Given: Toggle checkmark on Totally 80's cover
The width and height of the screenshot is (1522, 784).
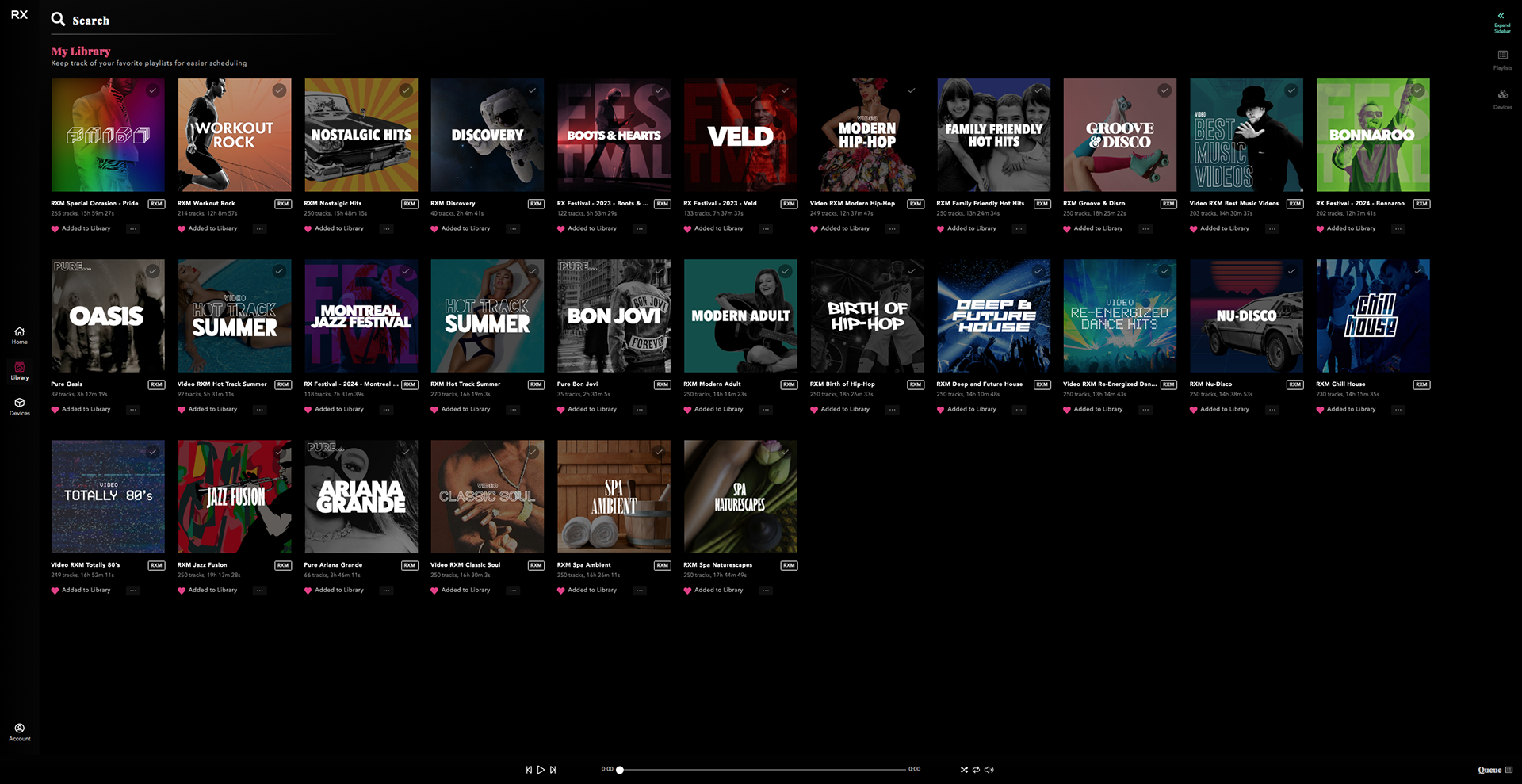Looking at the screenshot, I should coord(152,452).
